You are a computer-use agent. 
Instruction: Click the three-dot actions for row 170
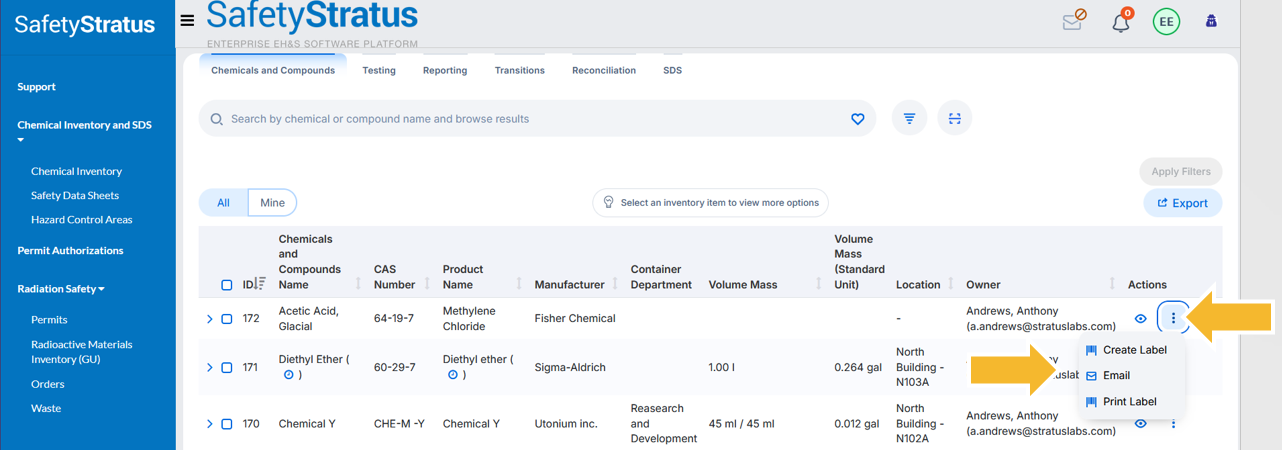point(1173,423)
